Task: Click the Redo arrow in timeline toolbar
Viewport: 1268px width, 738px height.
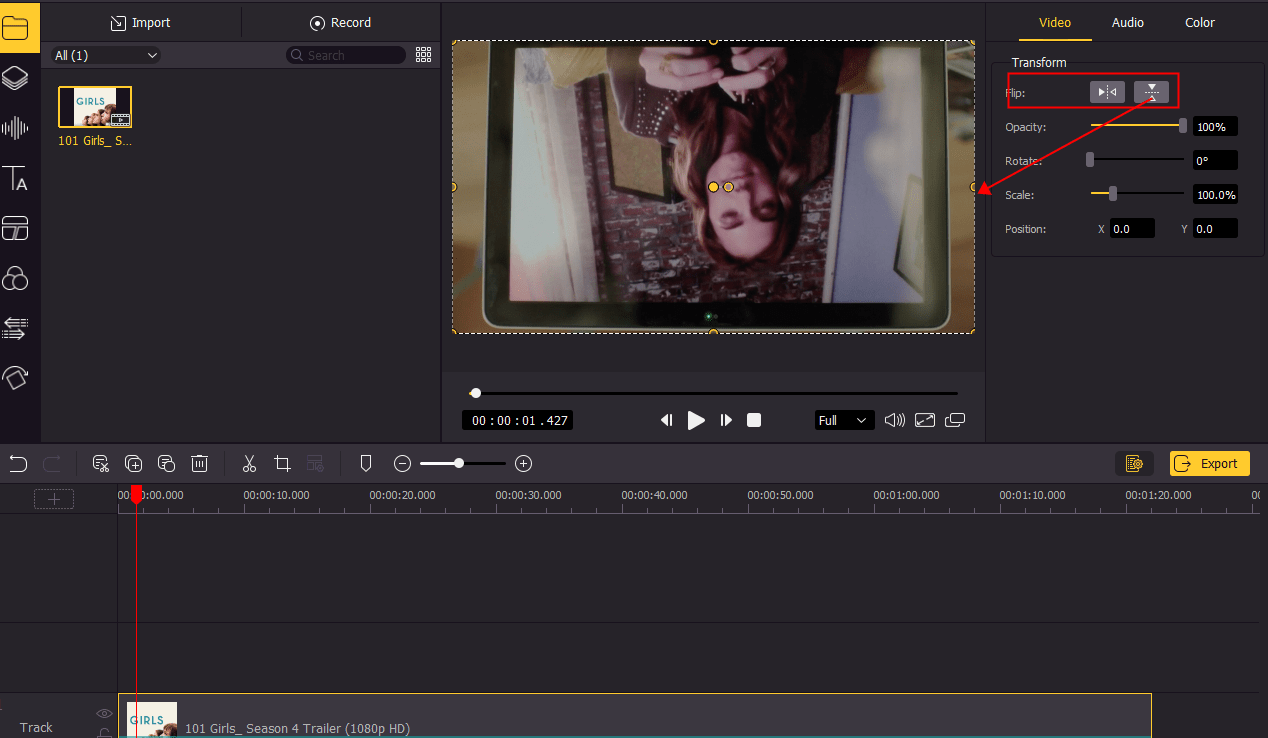Action: coord(52,463)
